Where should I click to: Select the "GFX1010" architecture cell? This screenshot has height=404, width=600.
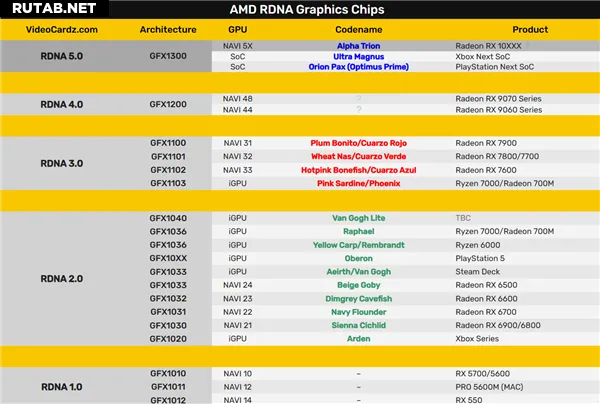168,373
